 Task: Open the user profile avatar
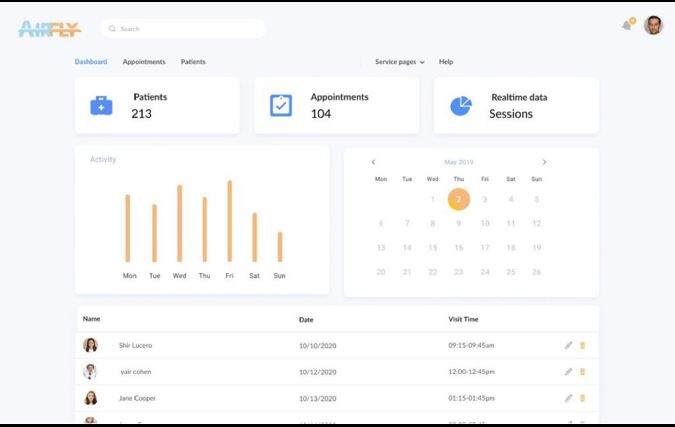tap(653, 25)
